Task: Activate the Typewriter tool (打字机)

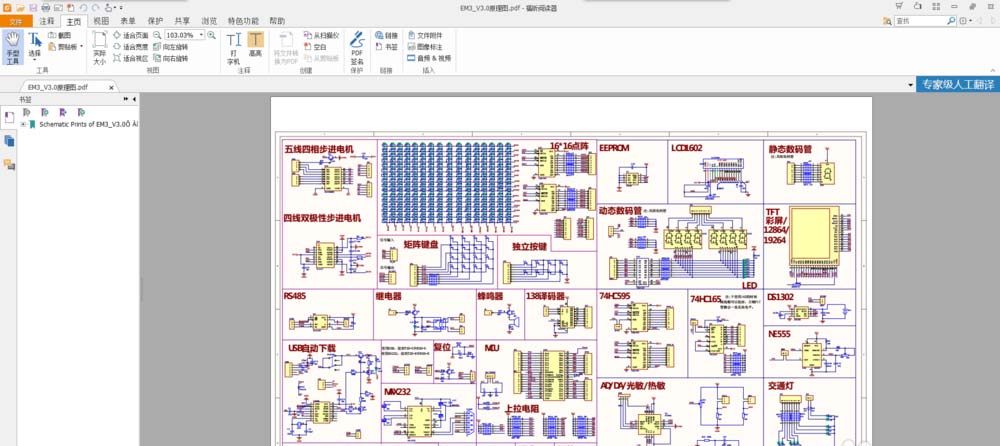Action: click(x=233, y=47)
